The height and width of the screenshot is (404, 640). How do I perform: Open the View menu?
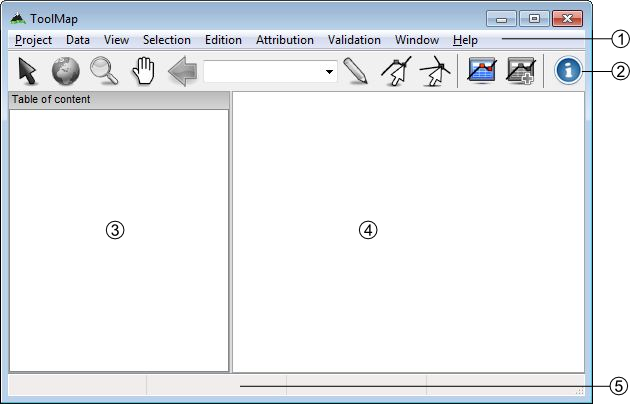(116, 40)
